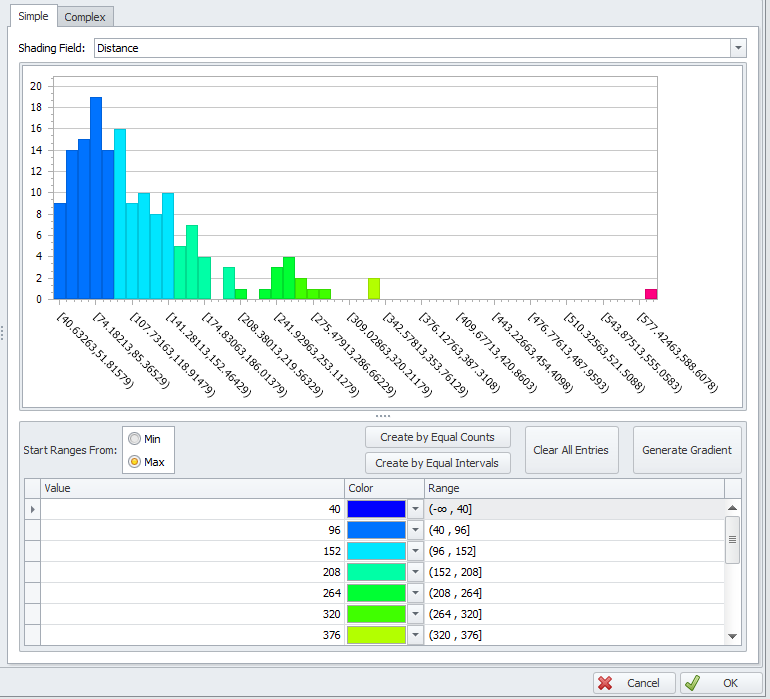This screenshot has width=770, height=699.
Task: Click the pink histogram bar at far right
Action: (x=651, y=294)
